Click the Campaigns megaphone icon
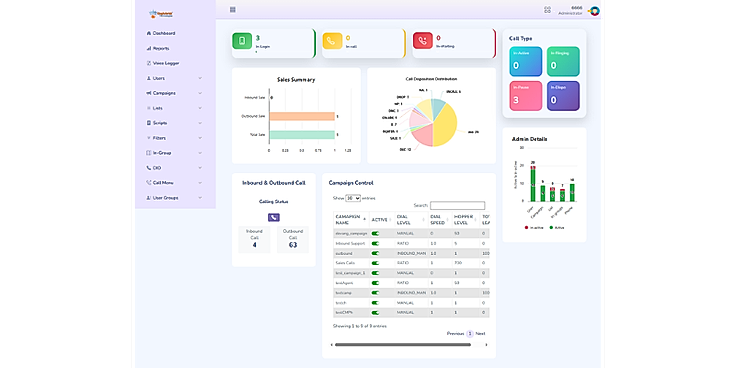 [x=149, y=93]
